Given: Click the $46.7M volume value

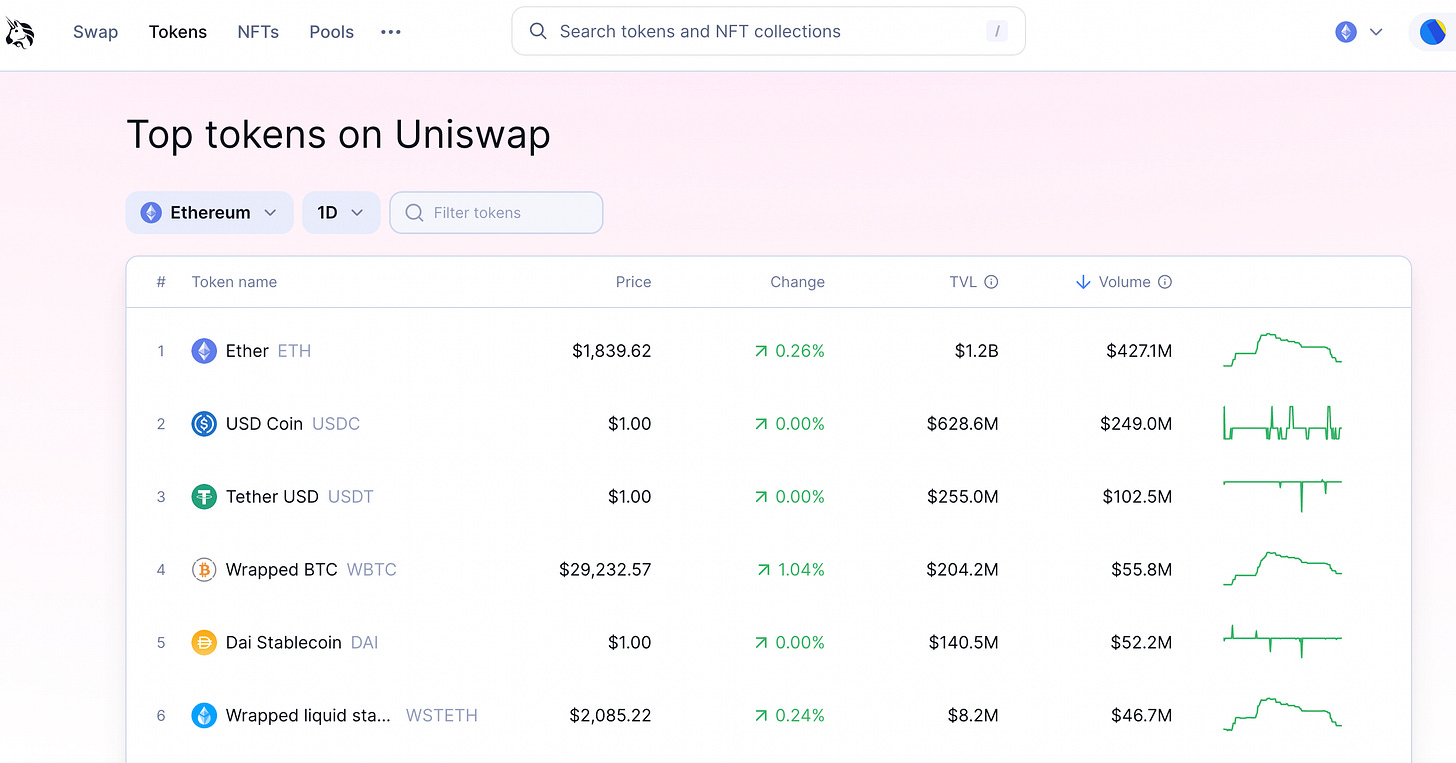Looking at the screenshot, I should click(x=1142, y=716).
